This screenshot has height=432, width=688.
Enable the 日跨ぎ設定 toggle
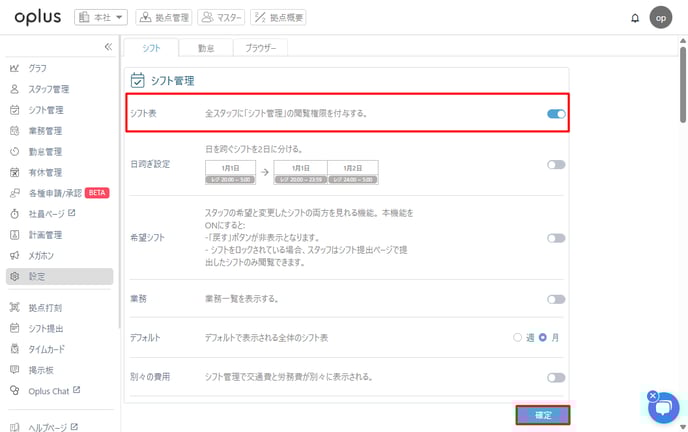tap(556, 165)
